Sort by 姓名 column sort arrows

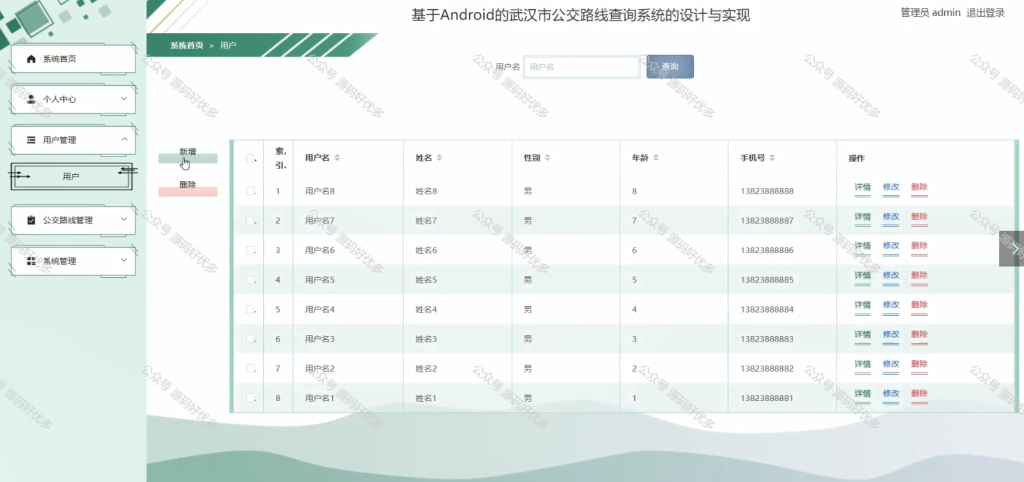pyautogui.click(x=440, y=158)
